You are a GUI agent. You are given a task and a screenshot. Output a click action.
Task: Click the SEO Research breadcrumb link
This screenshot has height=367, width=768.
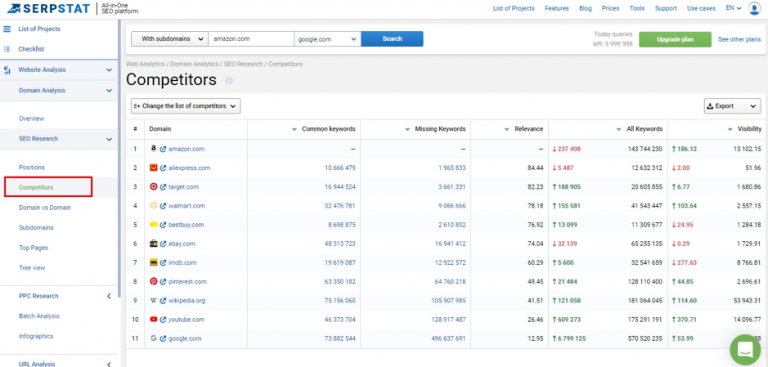(x=243, y=64)
